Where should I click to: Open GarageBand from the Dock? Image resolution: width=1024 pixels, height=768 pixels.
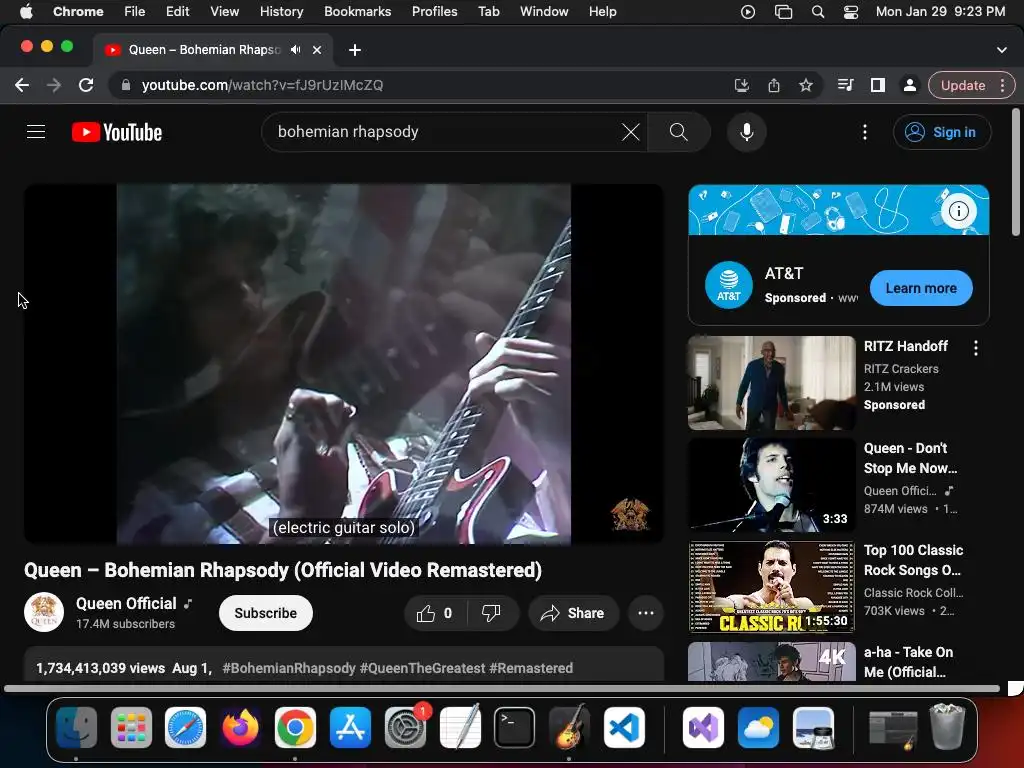click(569, 727)
